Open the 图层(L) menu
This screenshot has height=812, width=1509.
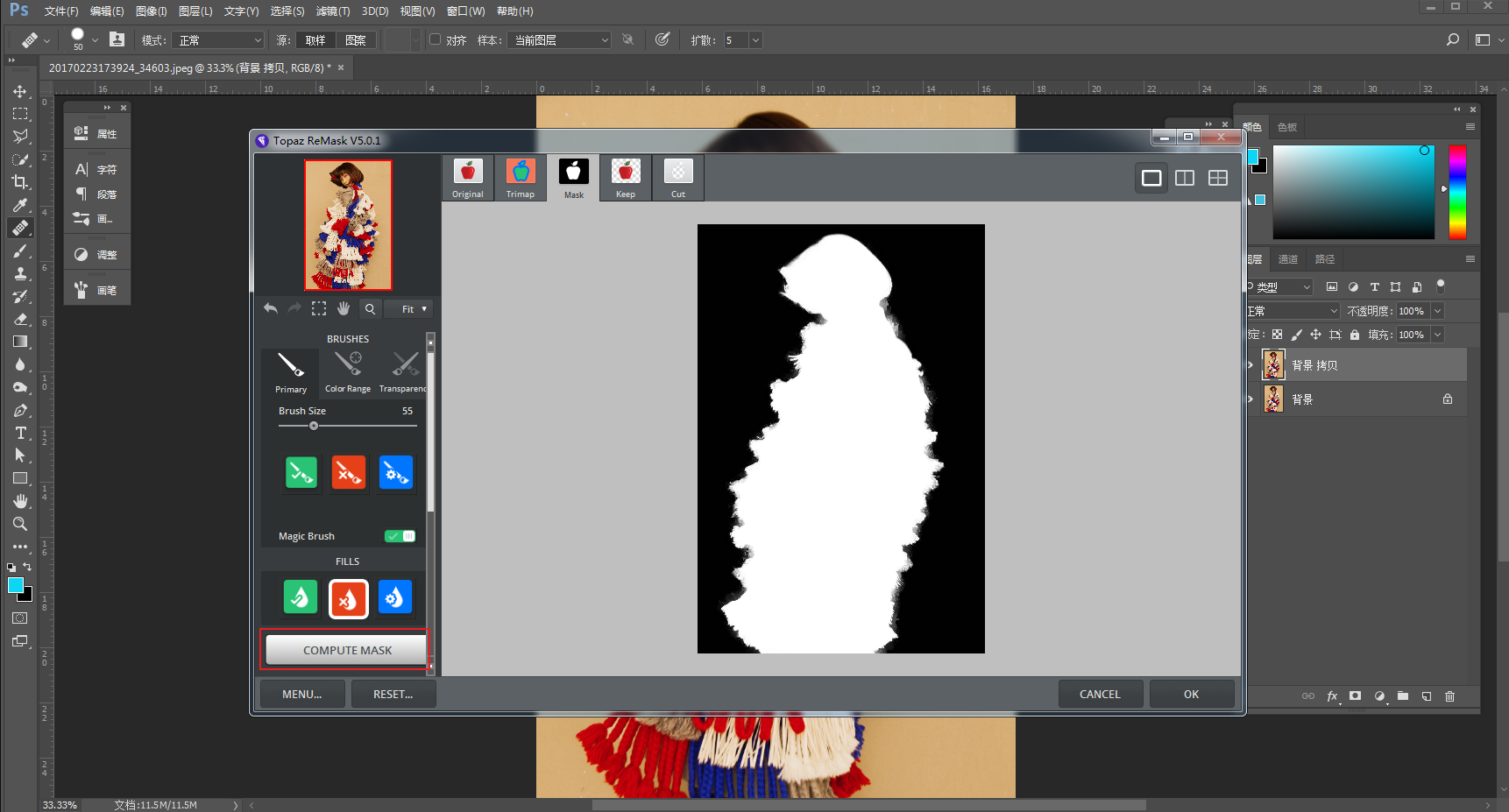click(195, 11)
